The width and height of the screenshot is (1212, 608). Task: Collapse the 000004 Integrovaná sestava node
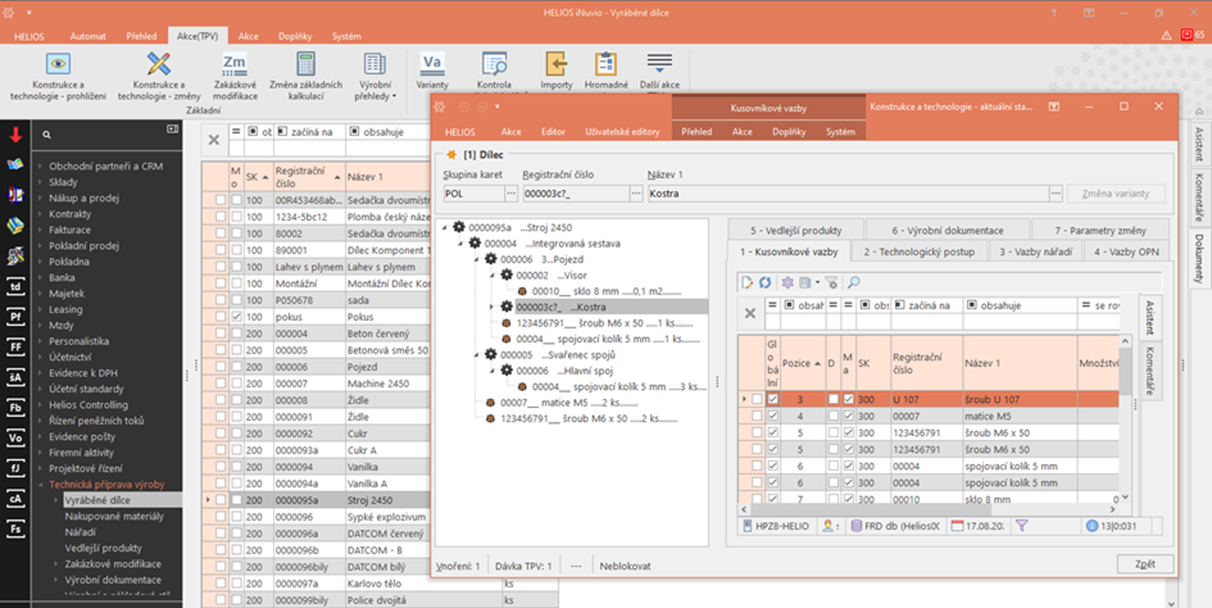tap(461, 243)
